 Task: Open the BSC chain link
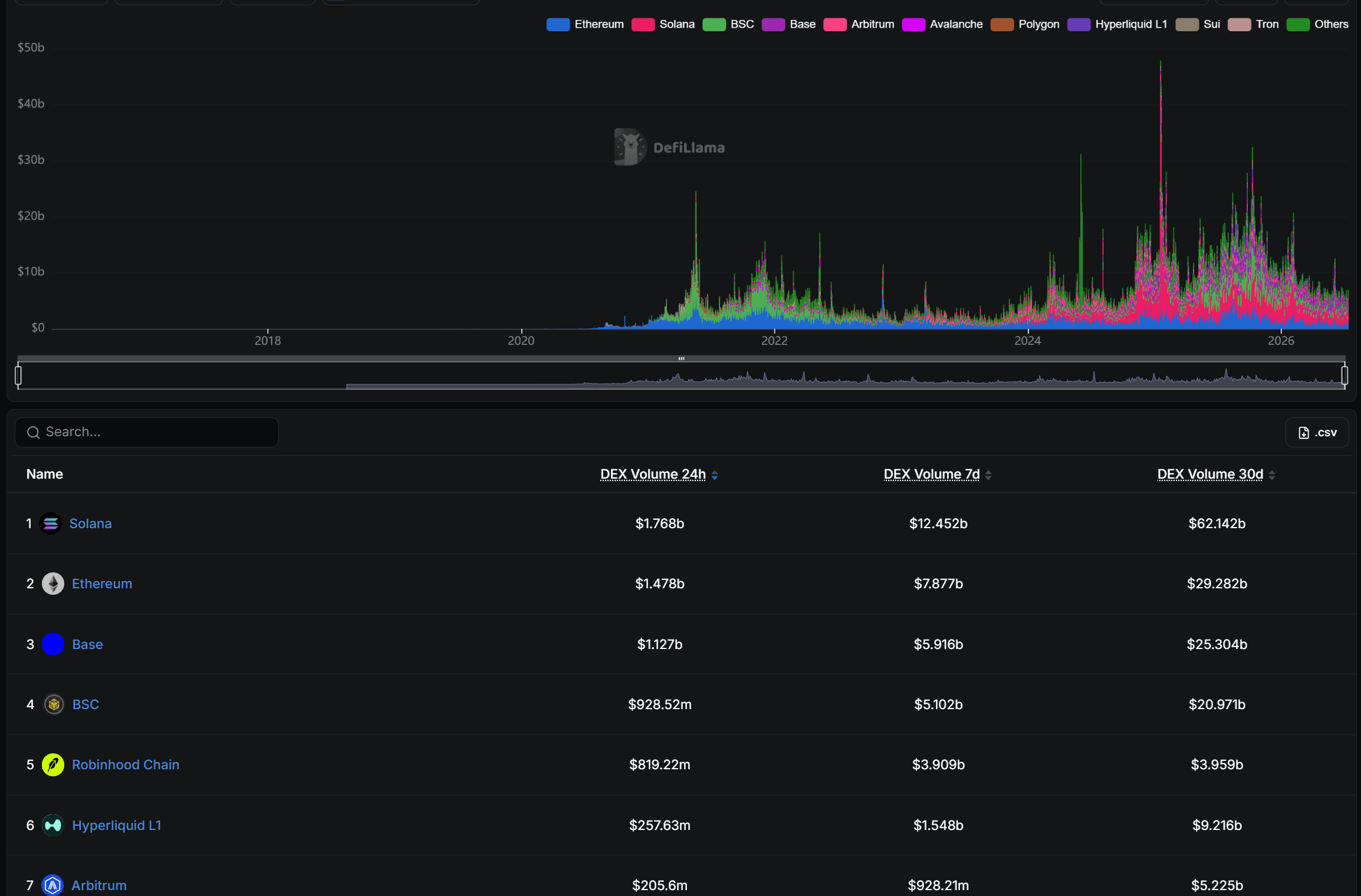coord(86,704)
